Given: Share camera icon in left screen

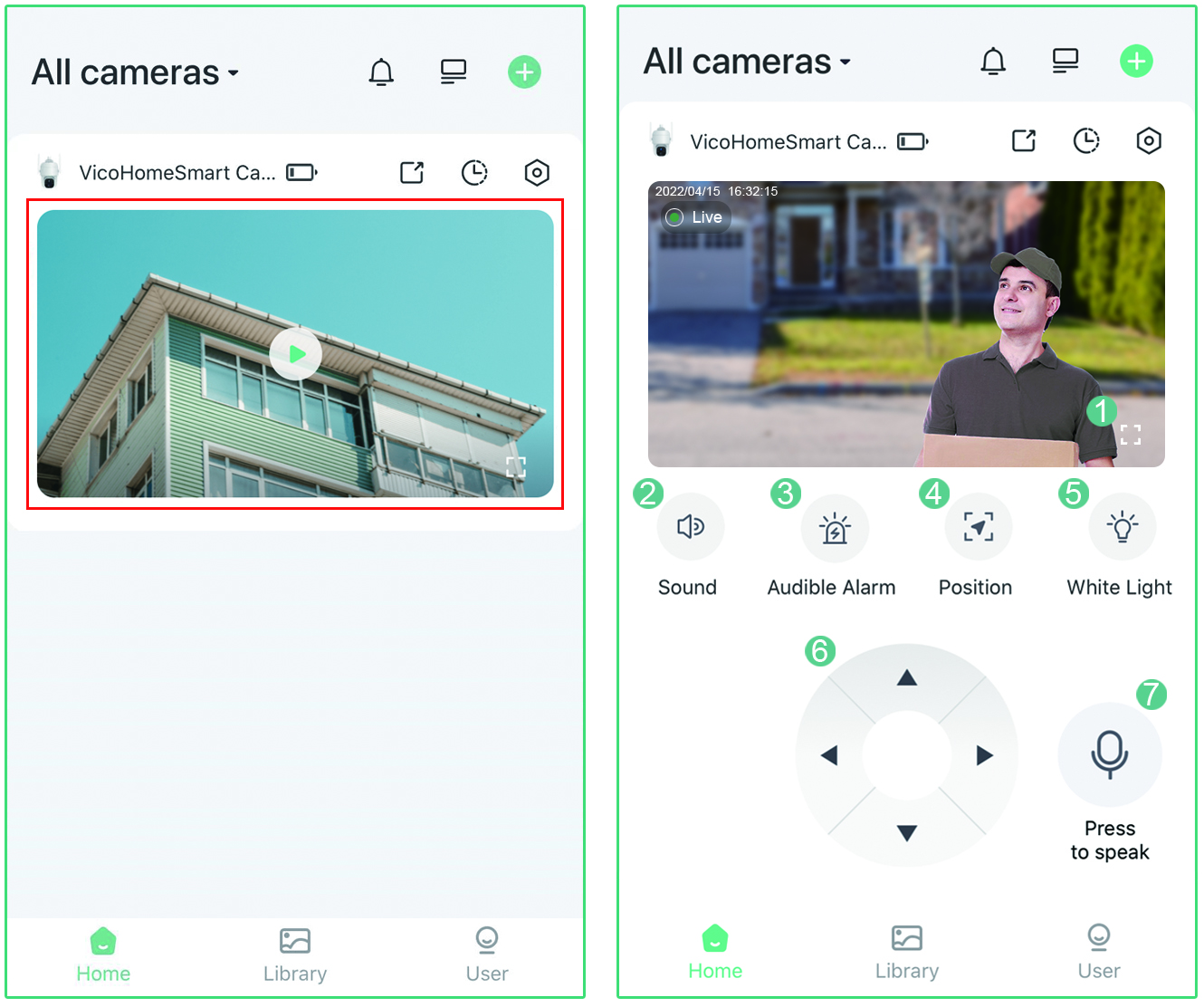Looking at the screenshot, I should 412,172.
